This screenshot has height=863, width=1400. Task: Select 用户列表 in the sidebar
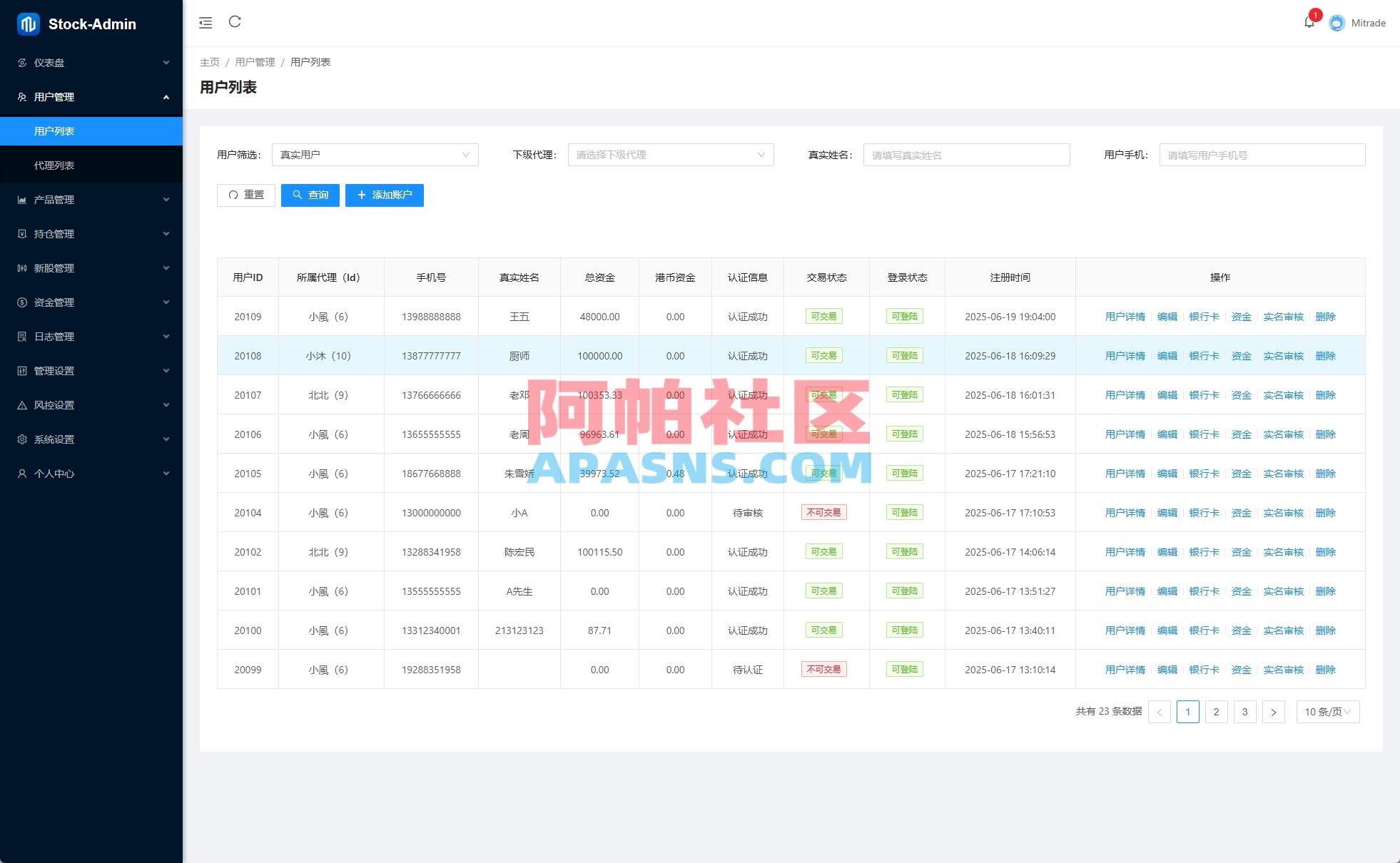91,131
